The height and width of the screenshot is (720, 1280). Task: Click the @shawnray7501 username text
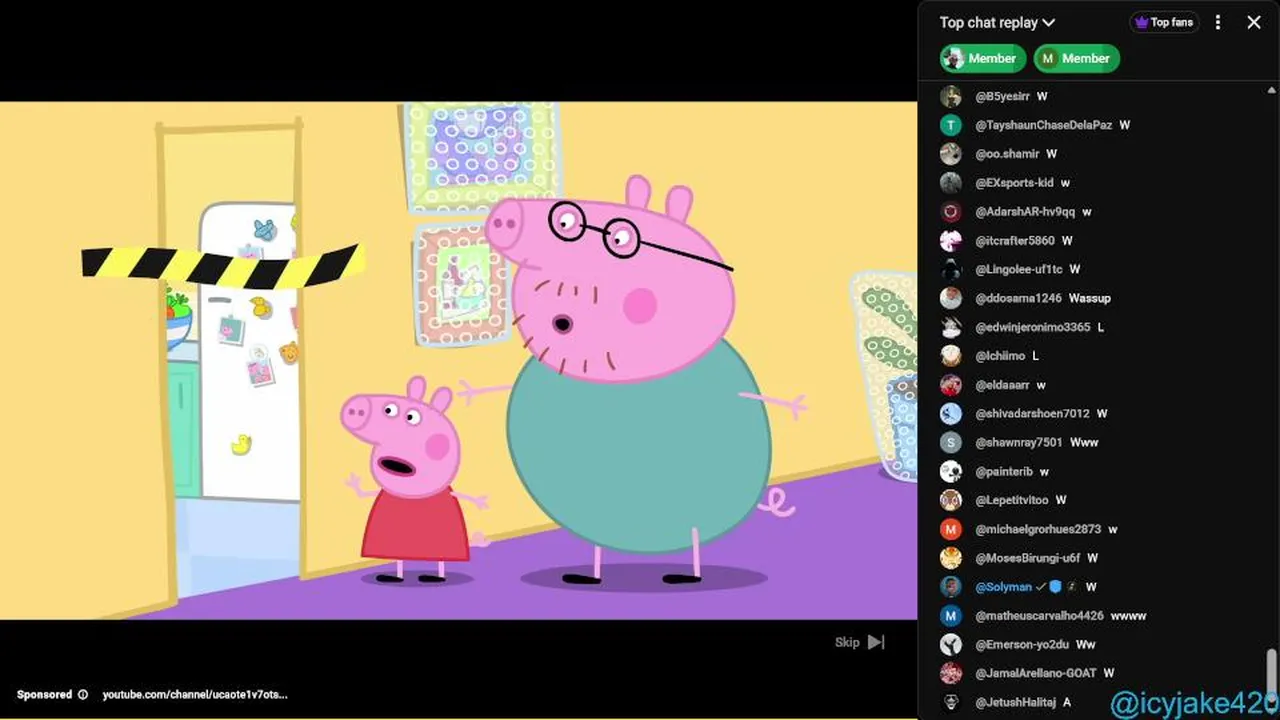coord(1019,442)
